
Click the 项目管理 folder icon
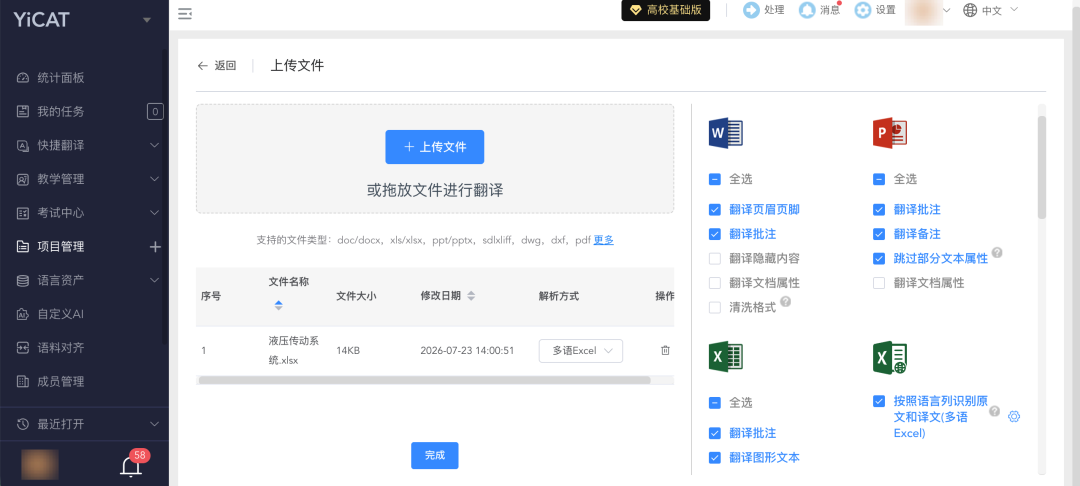pos(23,246)
